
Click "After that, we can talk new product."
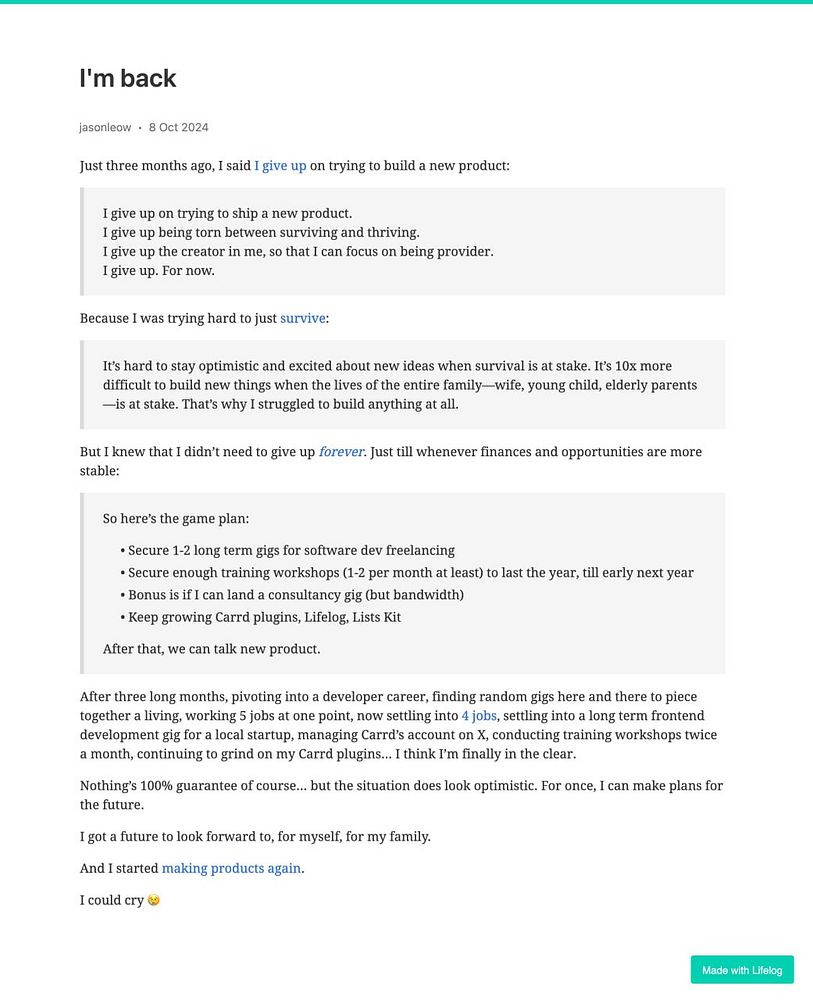(x=211, y=649)
